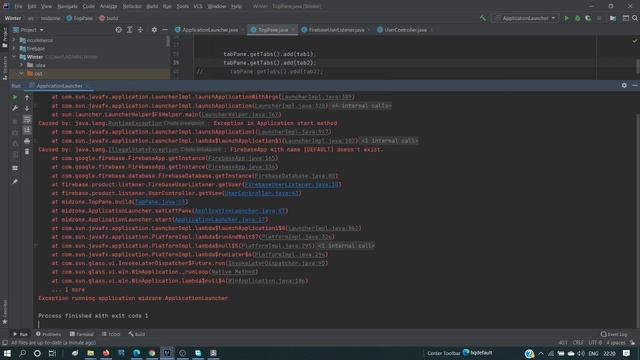Open Project view dropdown

pos(28,30)
